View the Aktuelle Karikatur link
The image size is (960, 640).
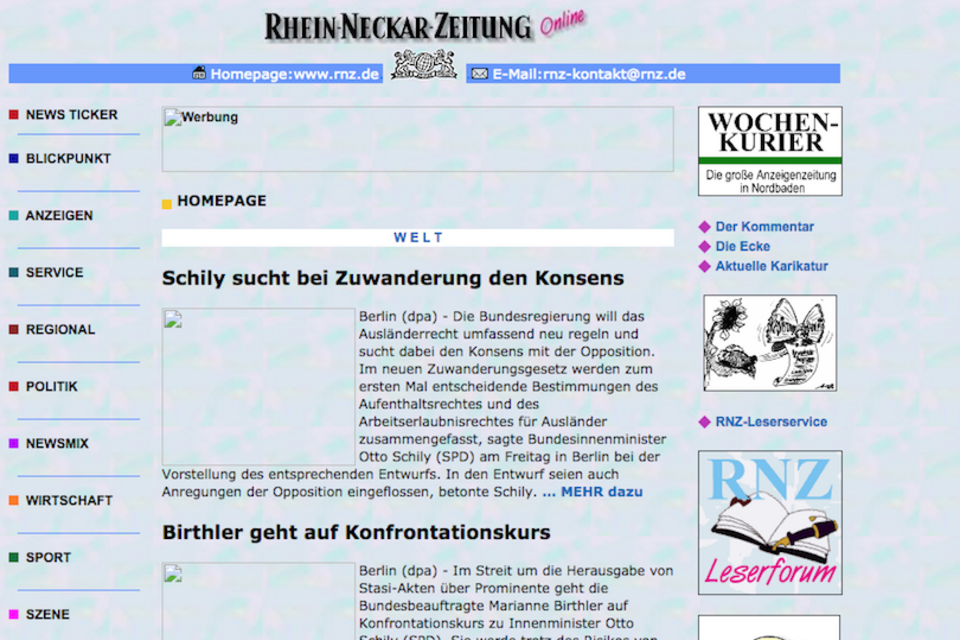pos(771,266)
